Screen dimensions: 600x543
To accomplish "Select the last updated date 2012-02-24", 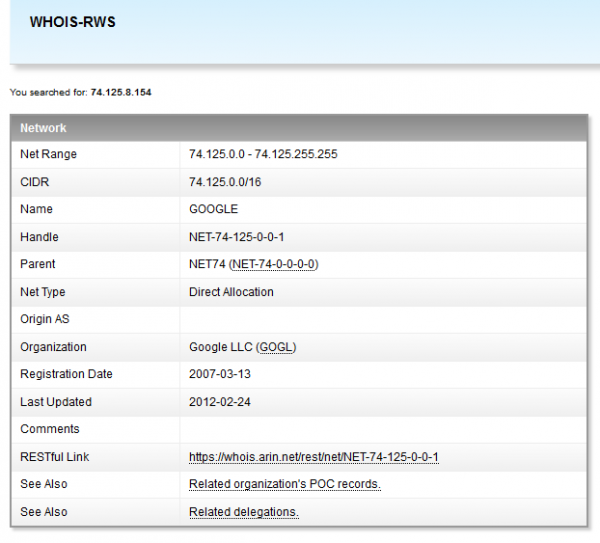I will 217,403.
